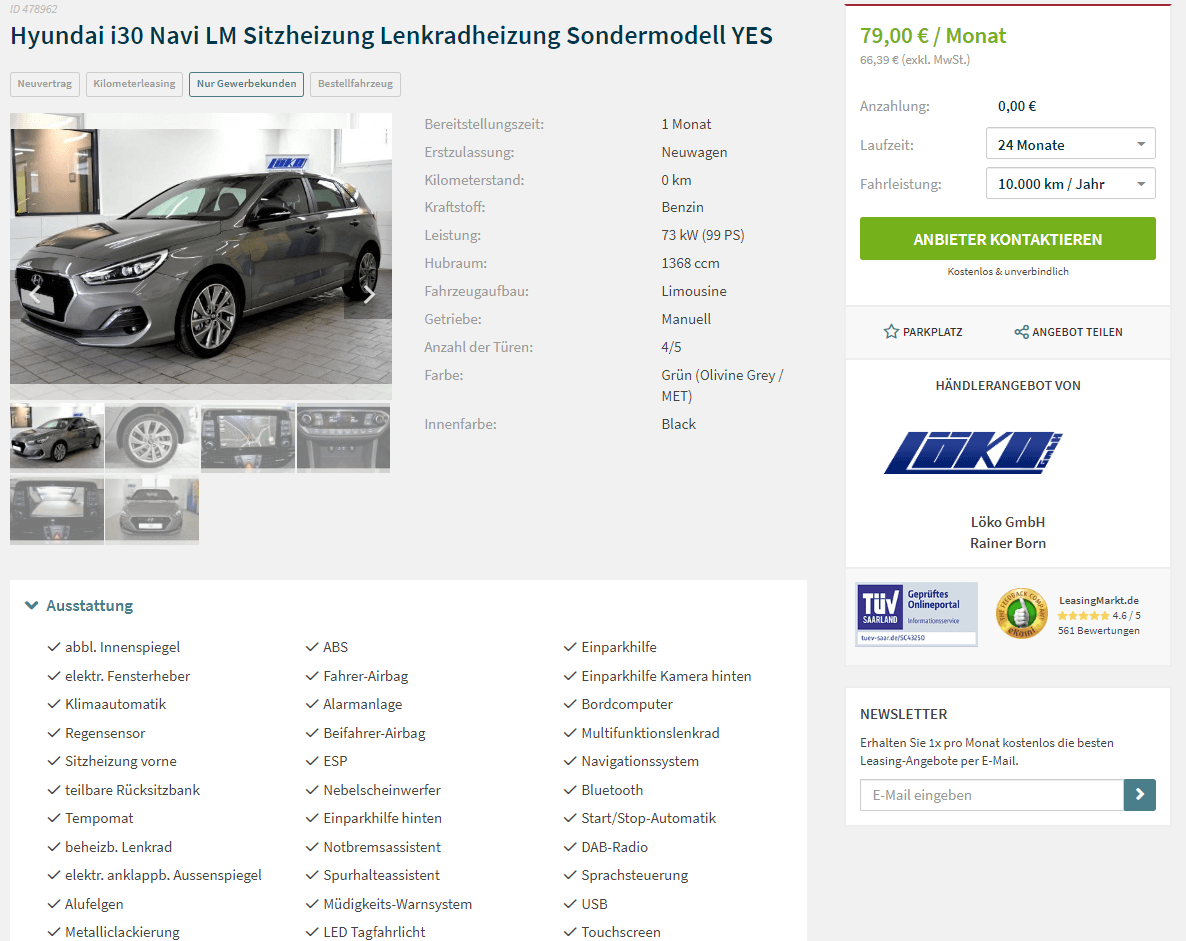1186x941 pixels.
Task: Click the TÜV Saarland certification badge
Action: [916, 614]
